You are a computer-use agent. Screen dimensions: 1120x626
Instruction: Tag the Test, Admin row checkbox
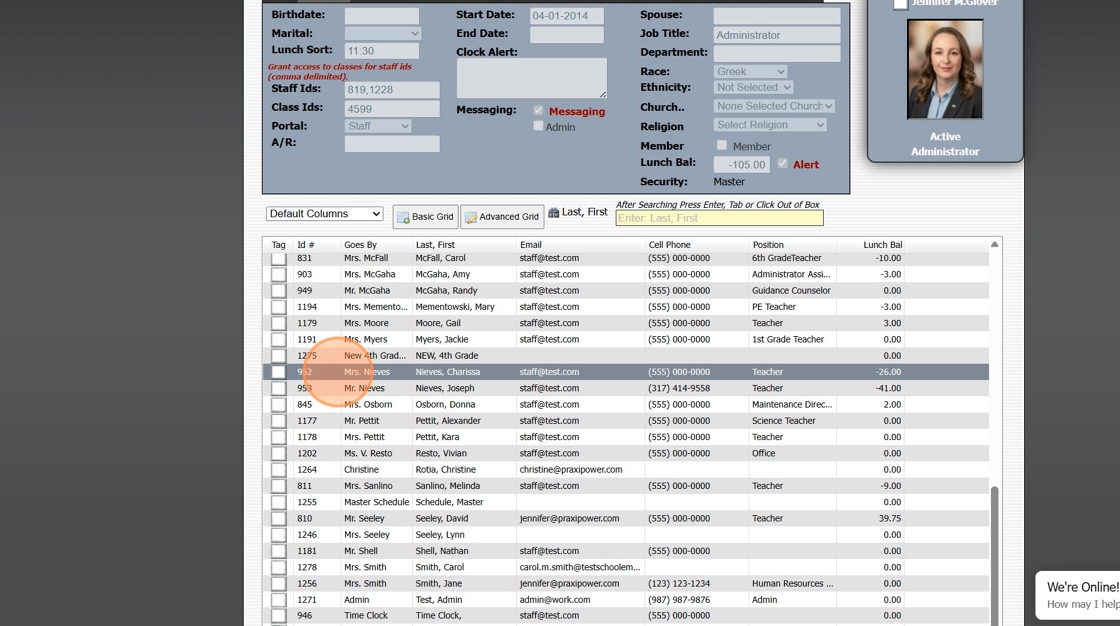coord(279,600)
